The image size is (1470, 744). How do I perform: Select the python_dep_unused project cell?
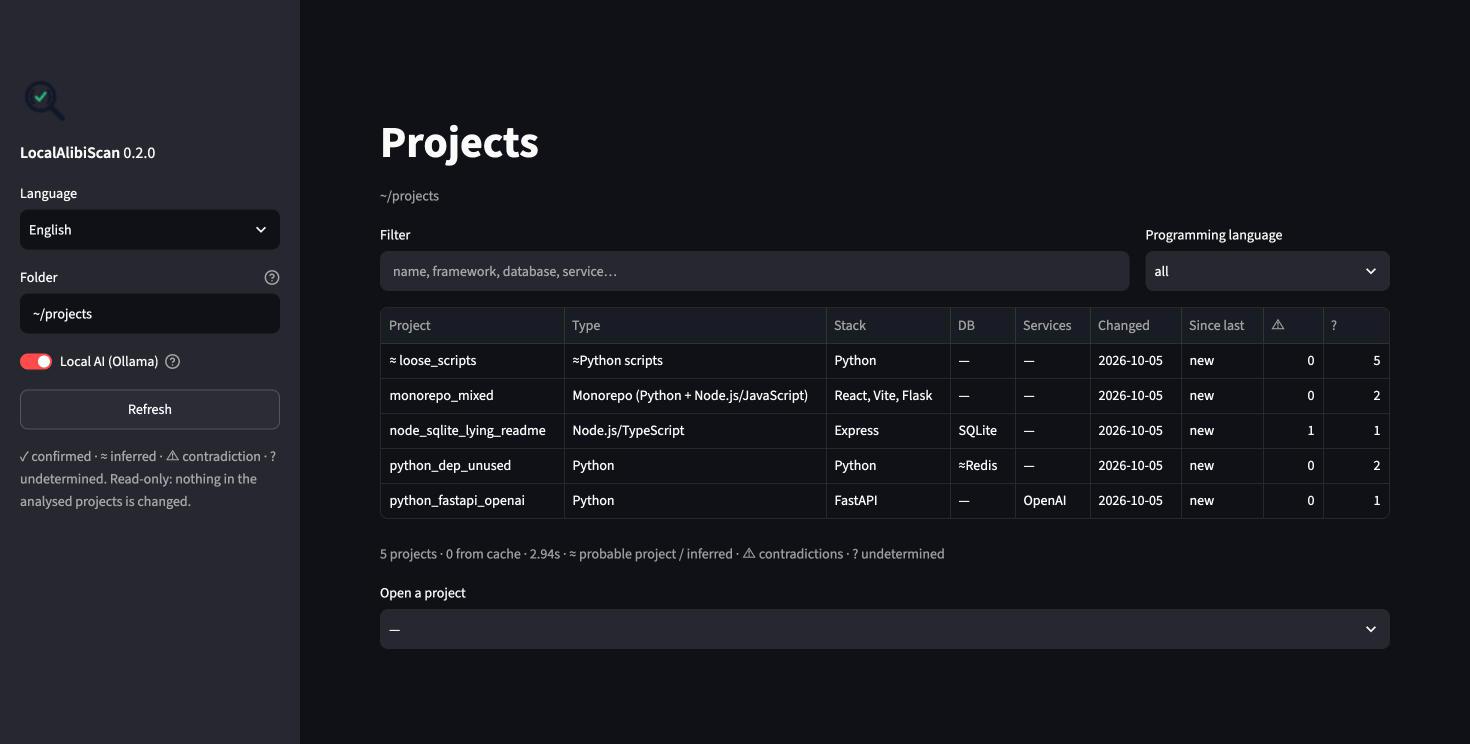point(472,466)
